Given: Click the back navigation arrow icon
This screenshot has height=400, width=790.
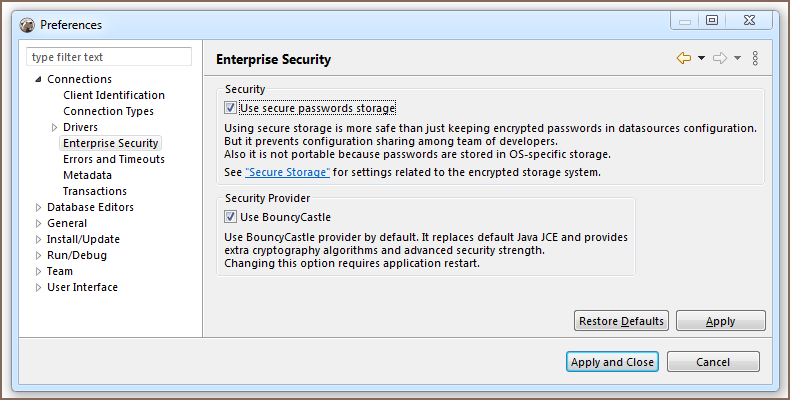Looking at the screenshot, I should point(684,59).
